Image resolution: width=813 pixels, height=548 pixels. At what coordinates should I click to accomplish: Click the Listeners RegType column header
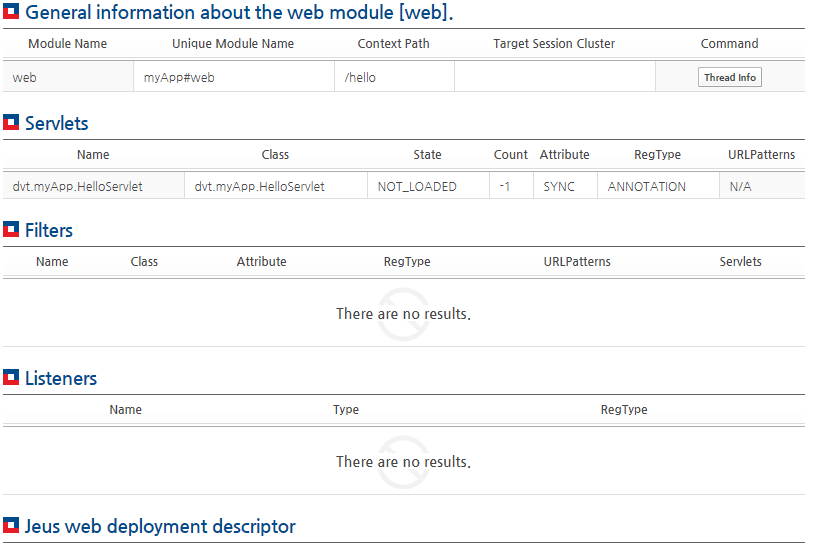coord(624,410)
